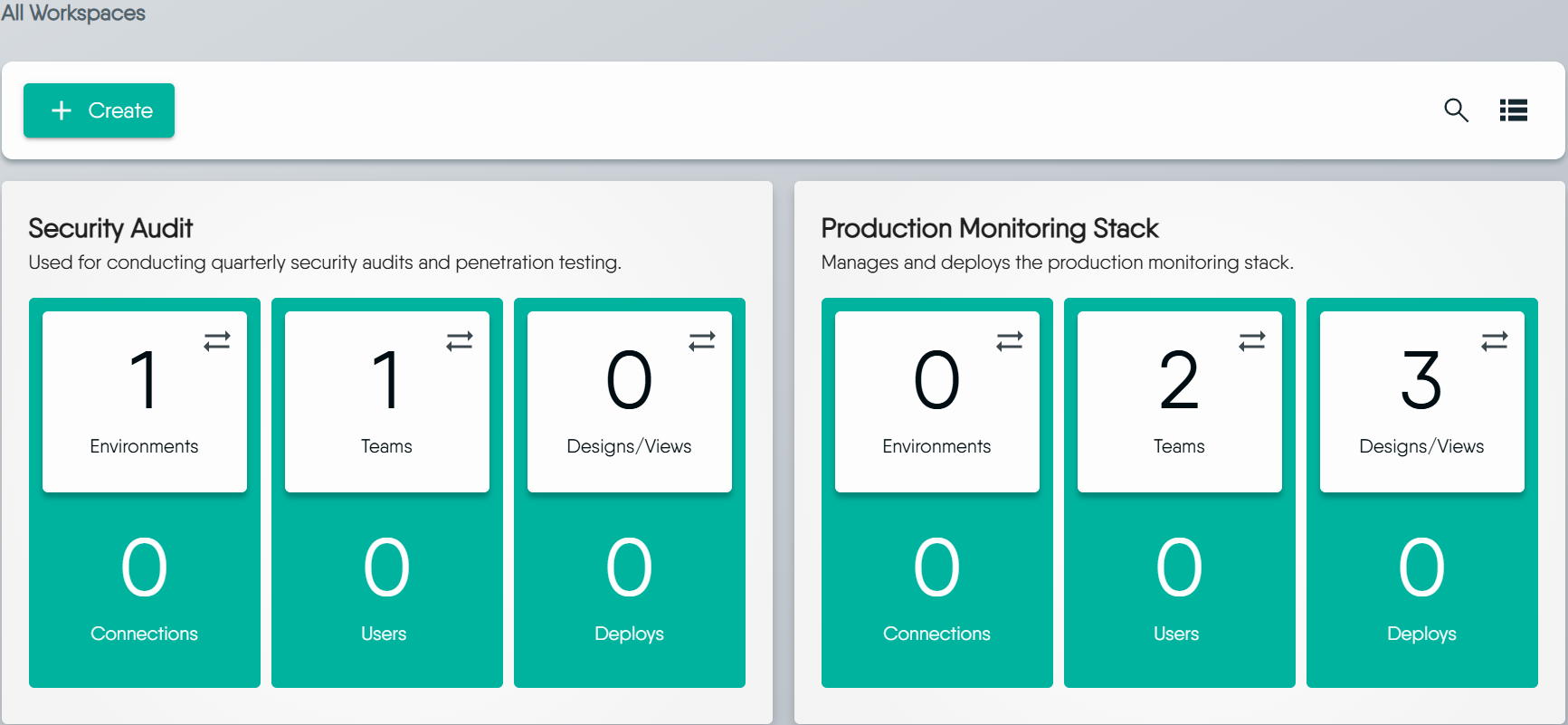This screenshot has width=1568, height=725.
Task: Click swap arrows on Security Audit Environments card
Action: (217, 341)
